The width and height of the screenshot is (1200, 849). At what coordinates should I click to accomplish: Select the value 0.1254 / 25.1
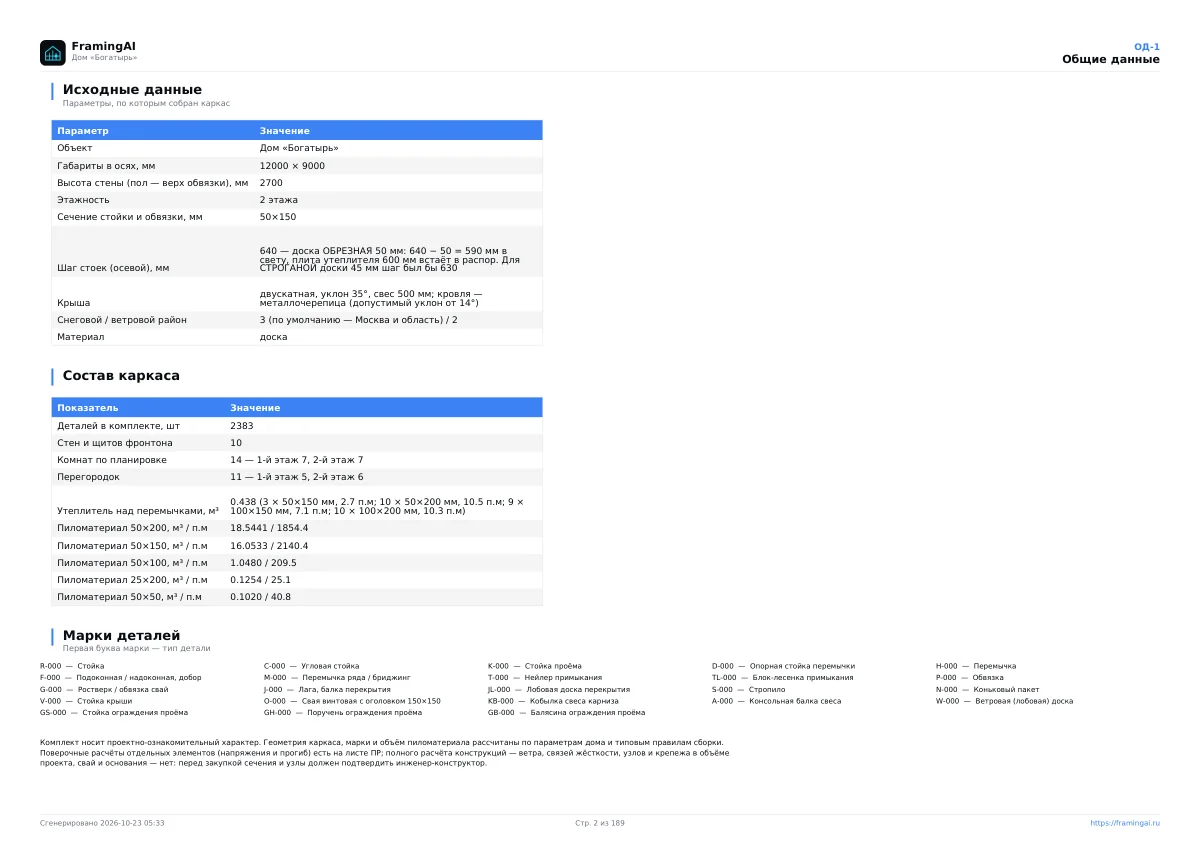click(260, 580)
